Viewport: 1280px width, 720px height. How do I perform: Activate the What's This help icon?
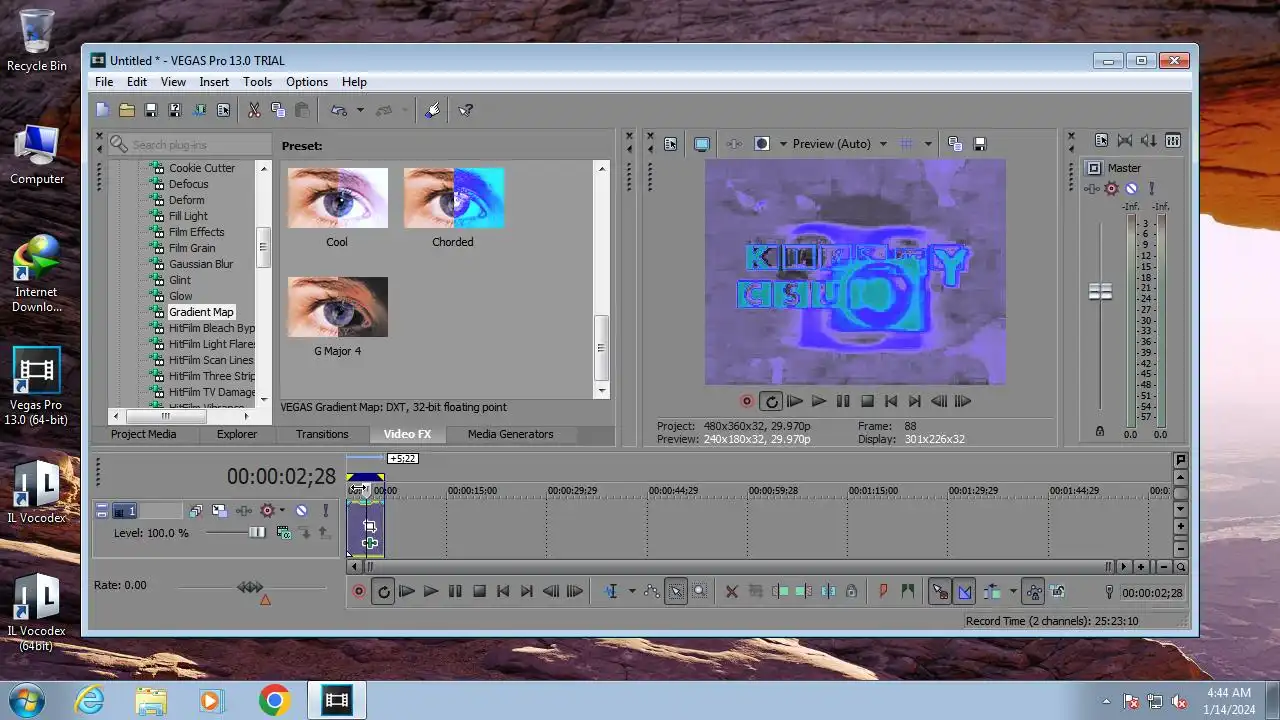465,111
